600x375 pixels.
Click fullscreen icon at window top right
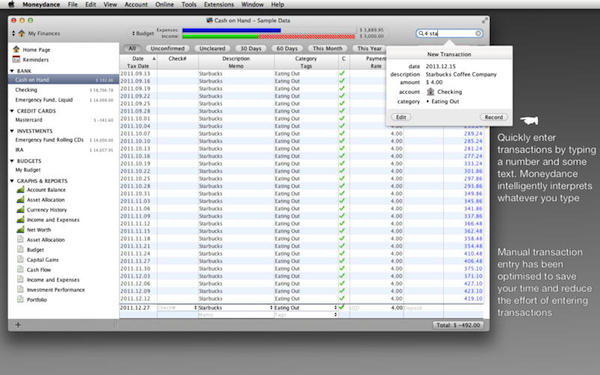484,21
